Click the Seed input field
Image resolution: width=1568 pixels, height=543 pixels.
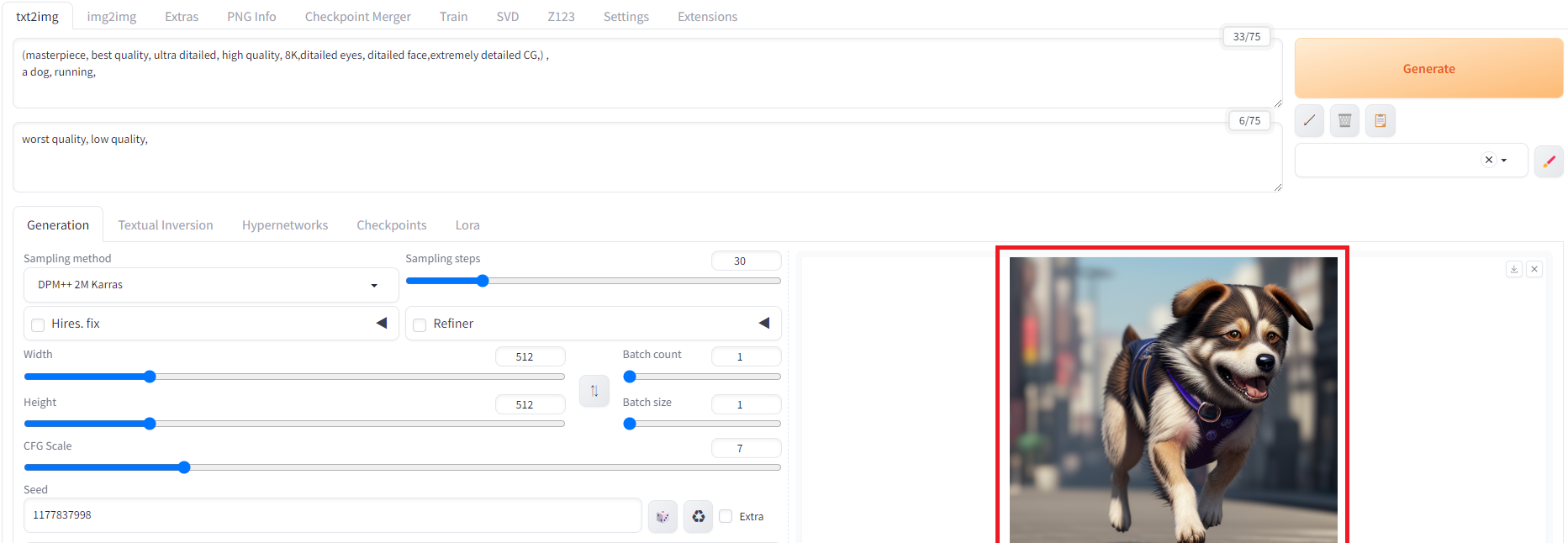333,515
